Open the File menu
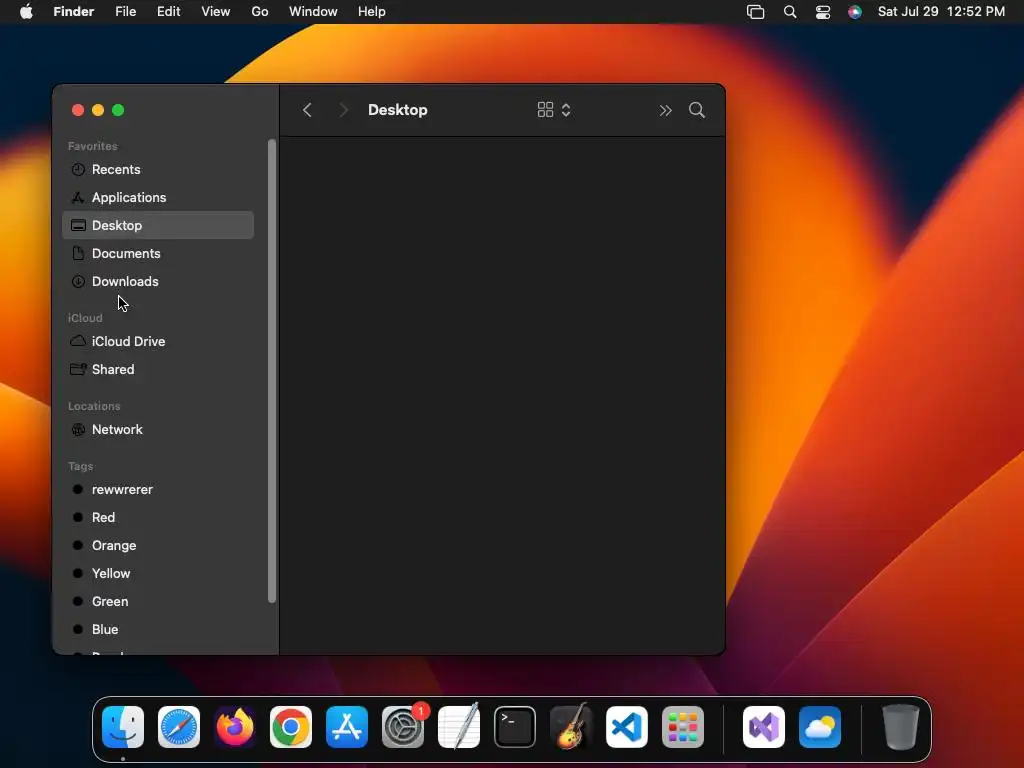The height and width of the screenshot is (768, 1024). tap(125, 12)
